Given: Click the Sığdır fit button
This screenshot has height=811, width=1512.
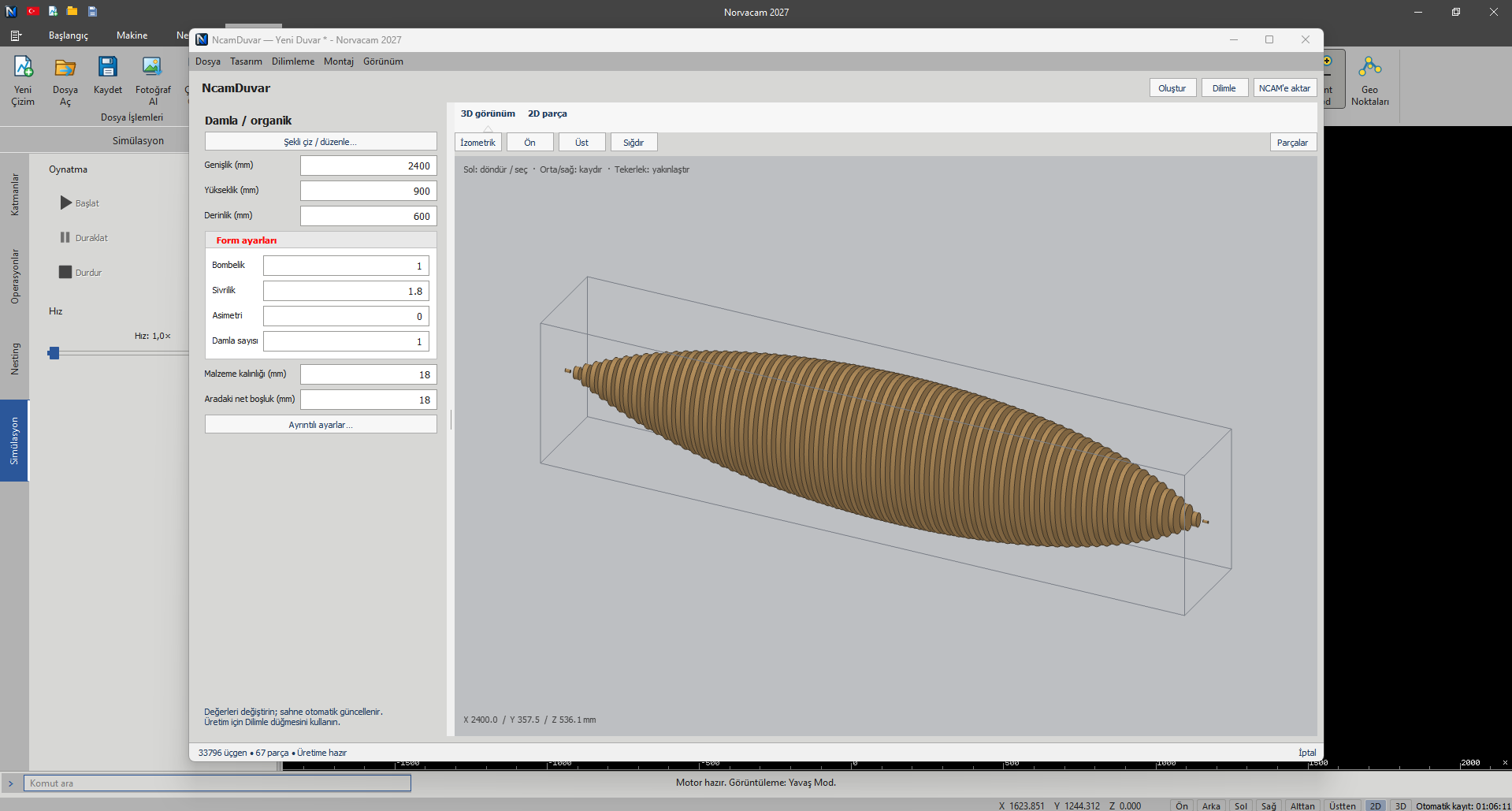Looking at the screenshot, I should coord(633,142).
